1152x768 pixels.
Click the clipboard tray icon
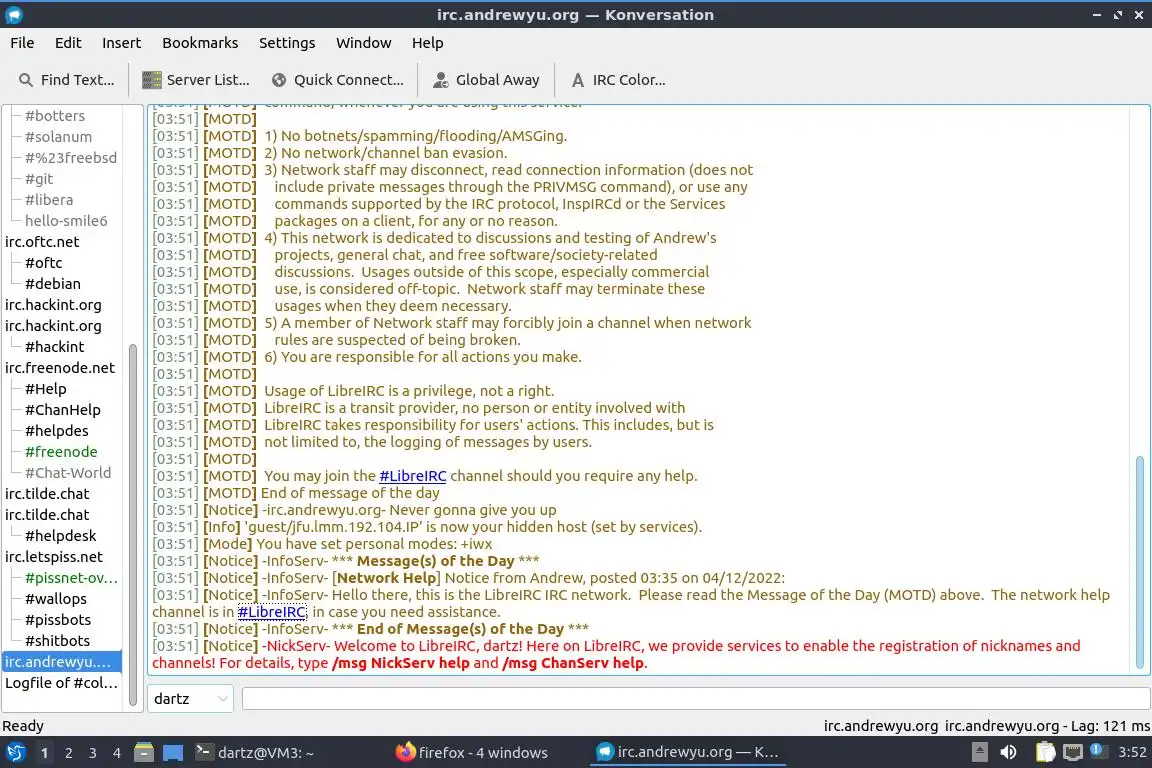coord(1045,752)
